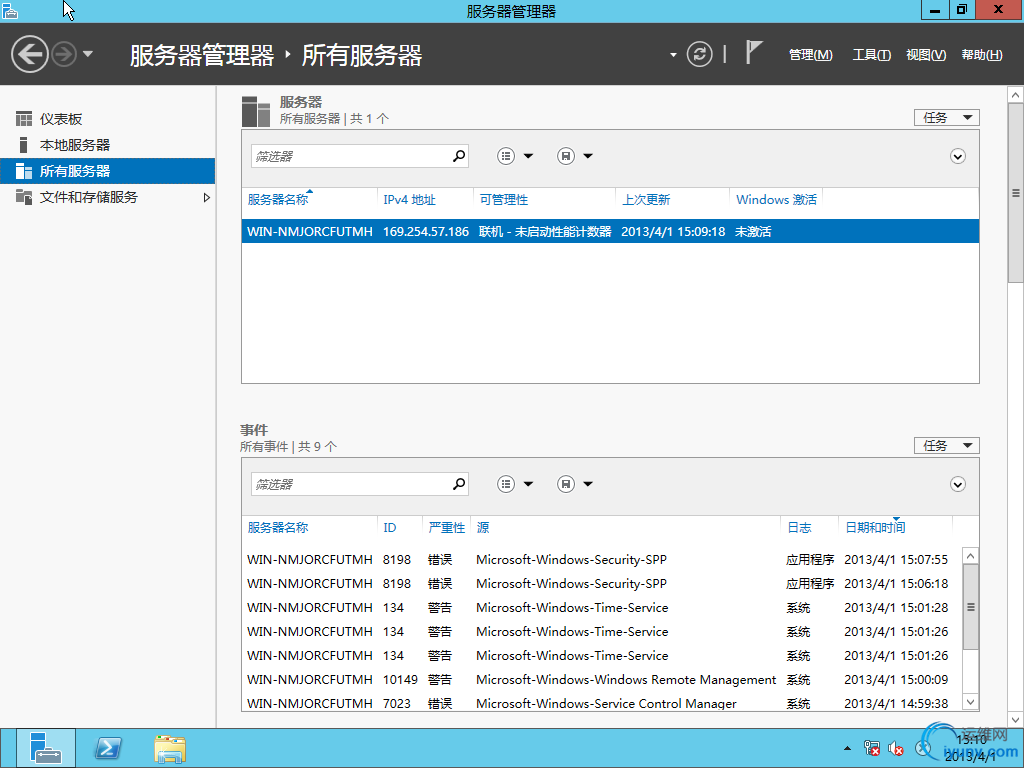Open the 帮助(H) menu
This screenshot has width=1024, height=768.
click(982, 55)
